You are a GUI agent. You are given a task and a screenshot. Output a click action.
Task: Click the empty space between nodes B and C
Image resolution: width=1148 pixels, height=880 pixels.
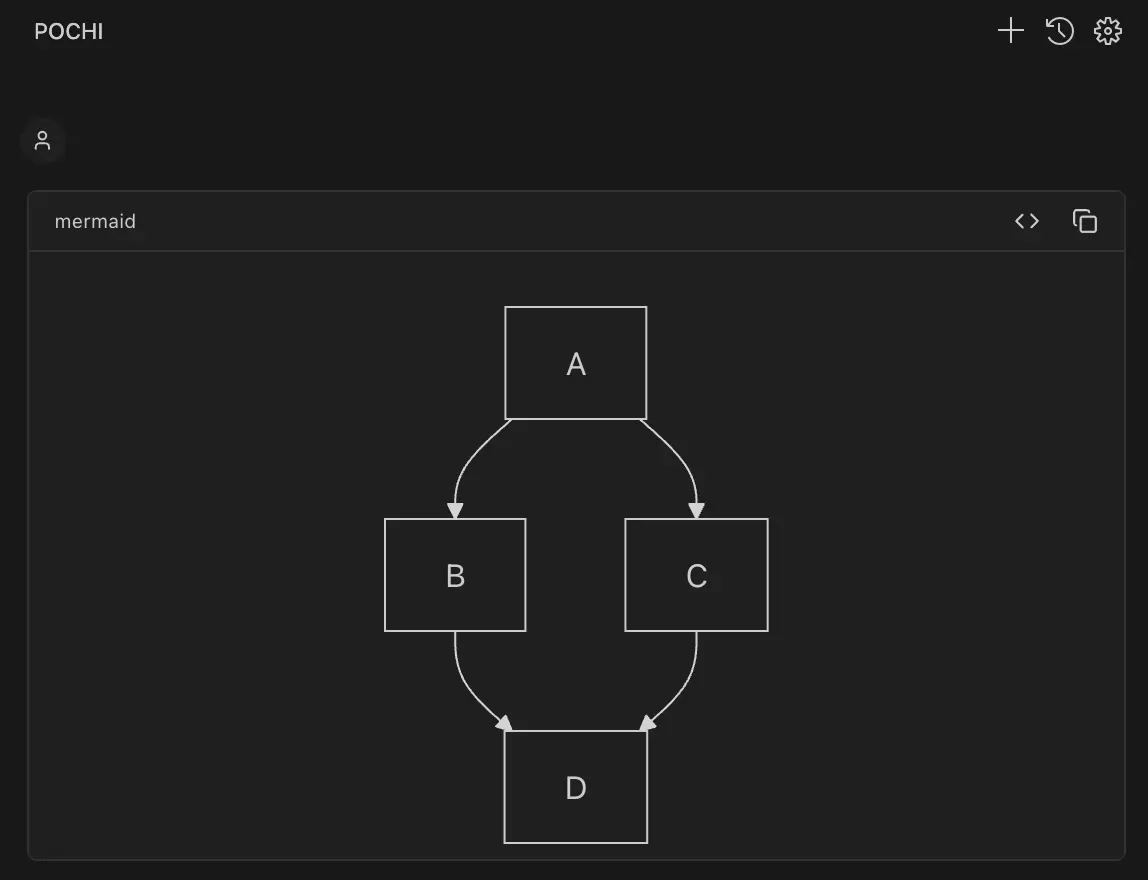pos(575,575)
